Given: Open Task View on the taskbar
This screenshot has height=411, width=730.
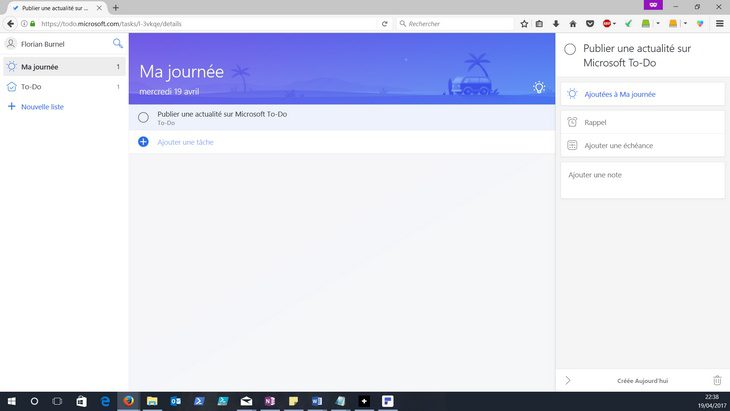Looking at the screenshot, I should (57, 401).
